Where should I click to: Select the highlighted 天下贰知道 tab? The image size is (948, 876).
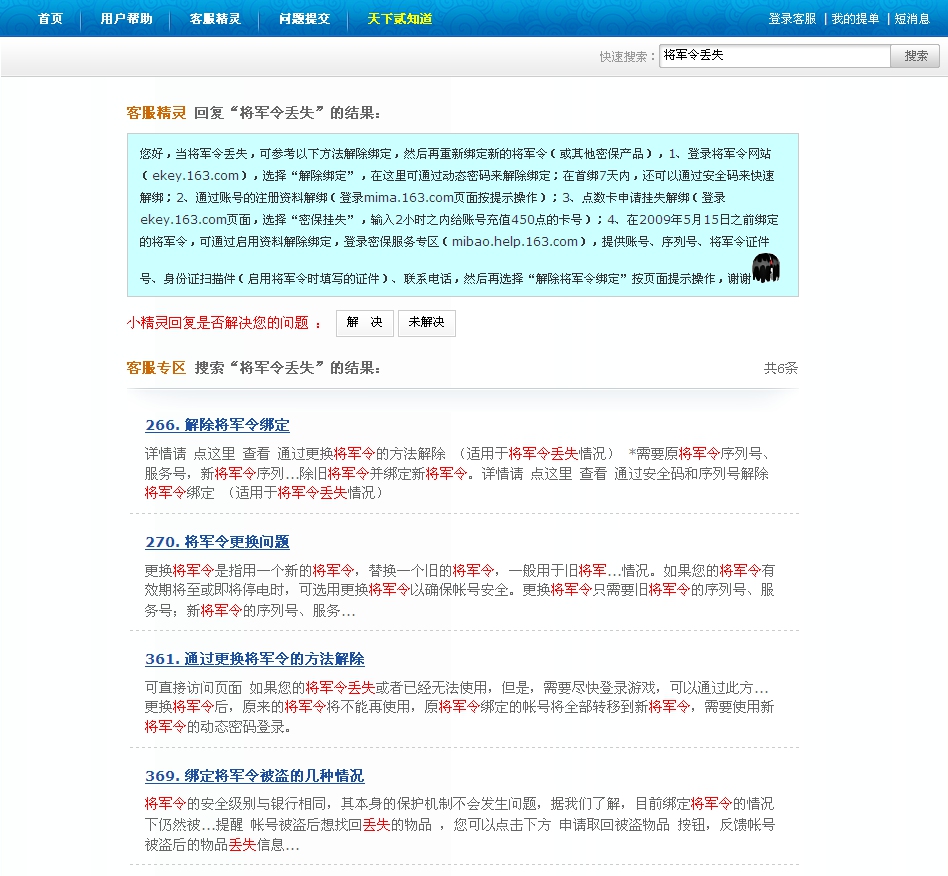tap(399, 19)
